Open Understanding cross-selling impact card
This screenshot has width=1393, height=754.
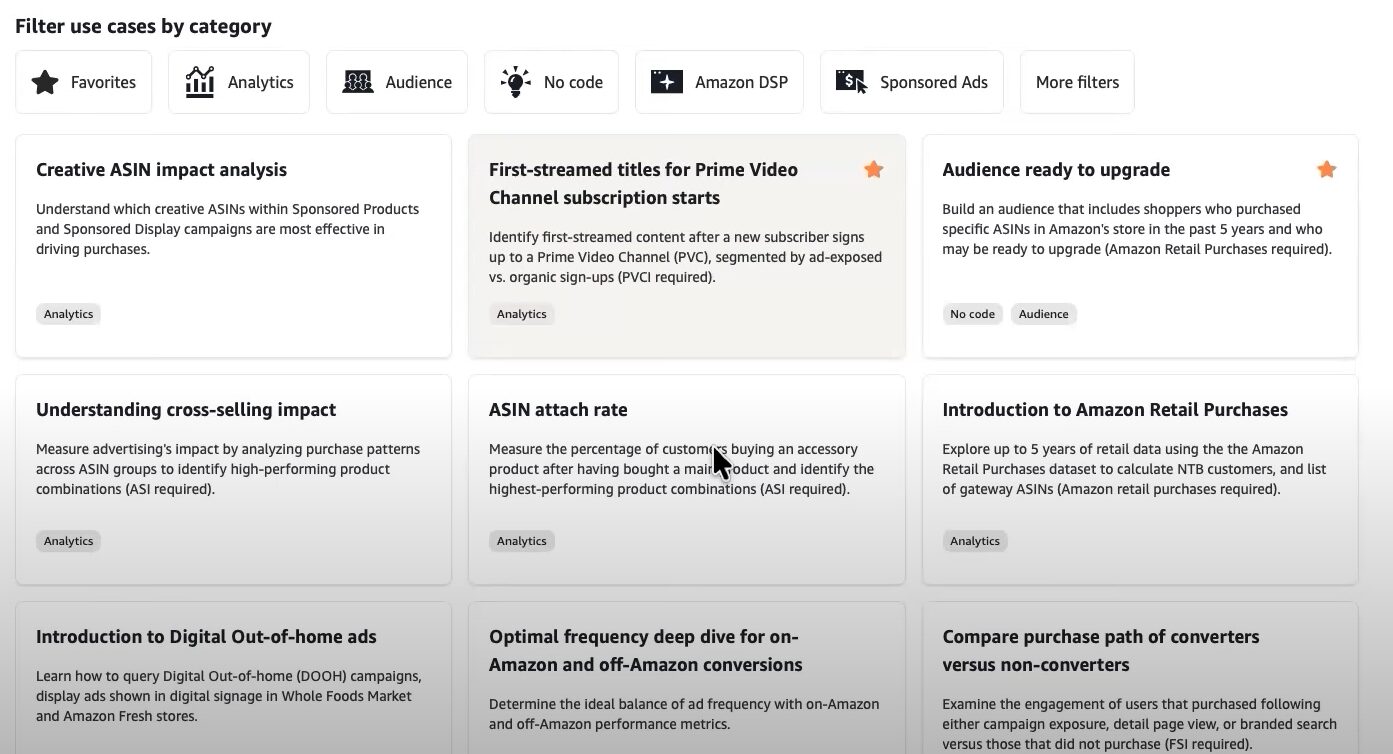pyautogui.click(x=186, y=410)
